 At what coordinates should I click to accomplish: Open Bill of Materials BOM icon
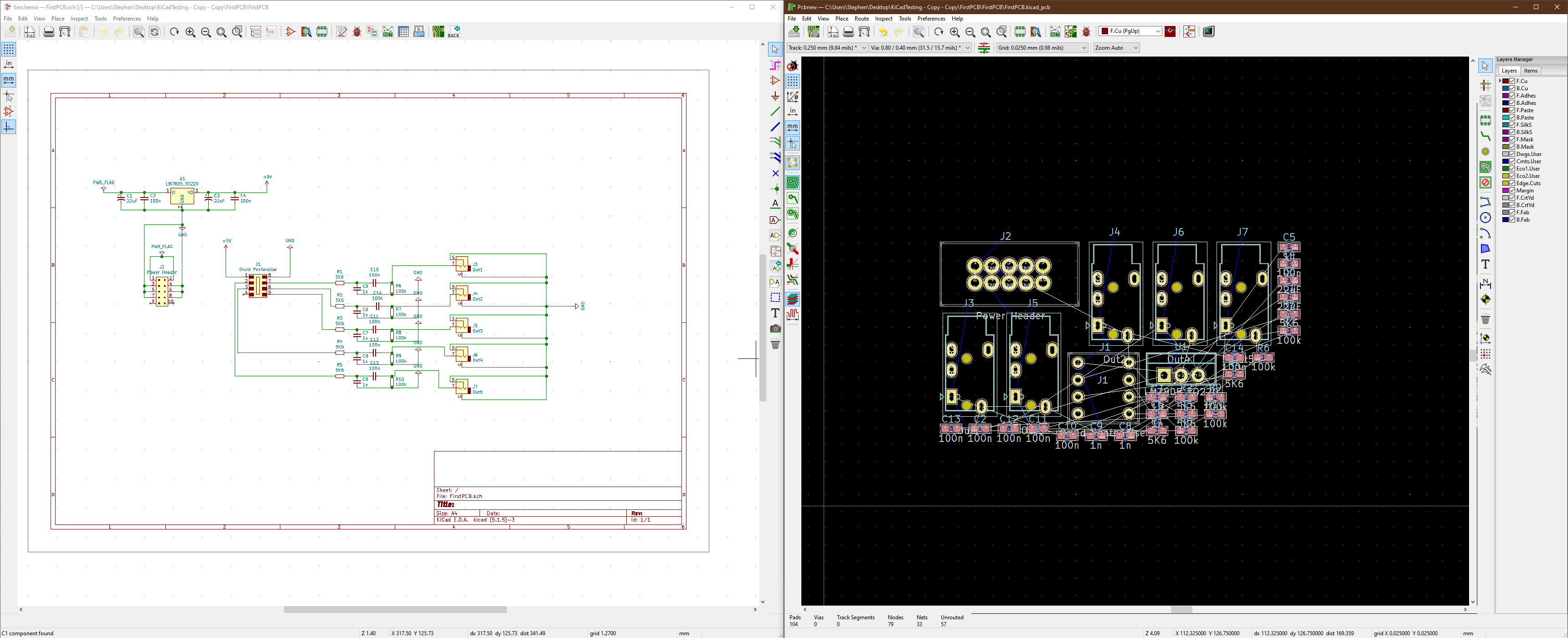(x=419, y=31)
